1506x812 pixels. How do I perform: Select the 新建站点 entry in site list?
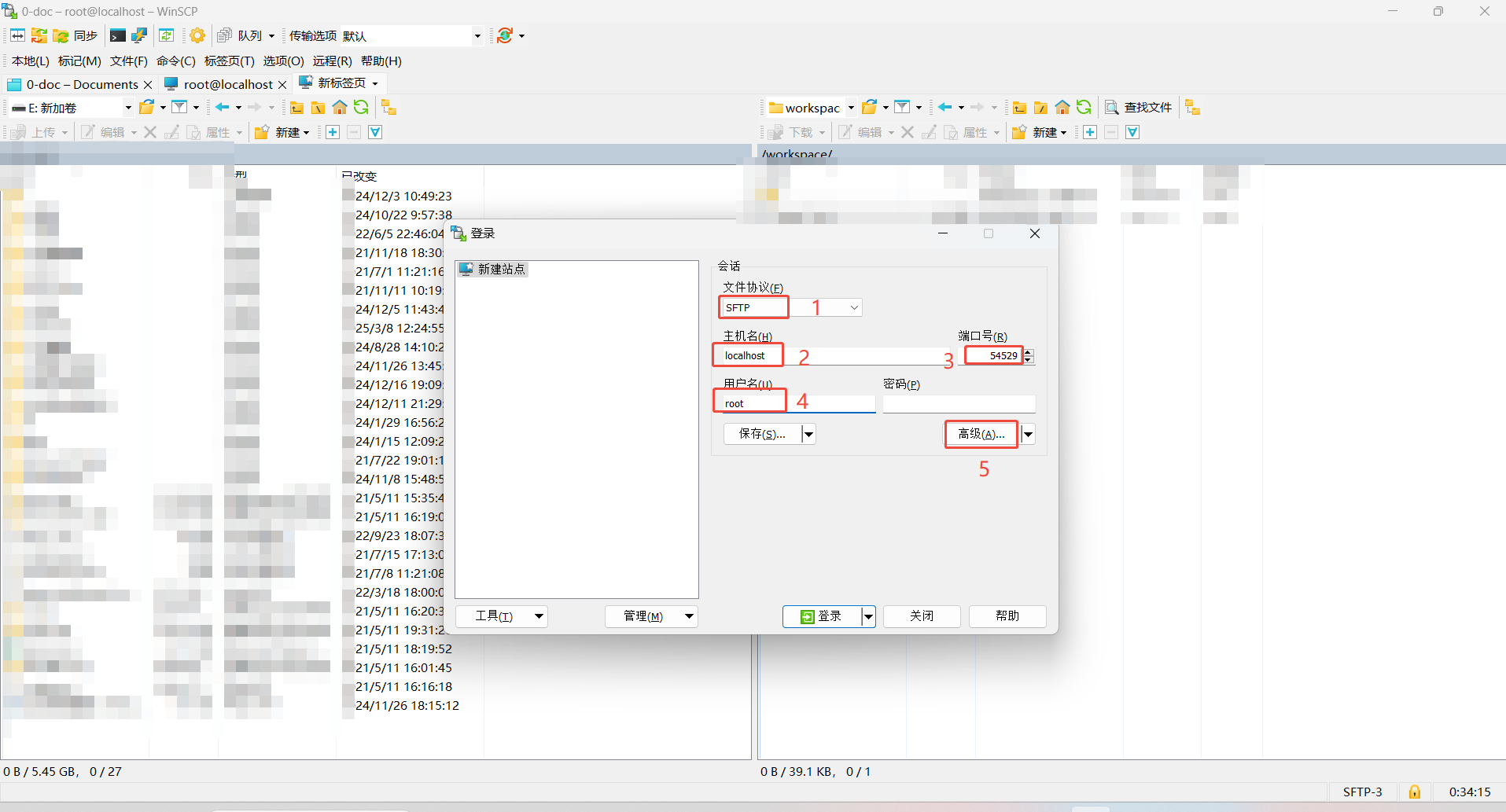tap(500, 269)
